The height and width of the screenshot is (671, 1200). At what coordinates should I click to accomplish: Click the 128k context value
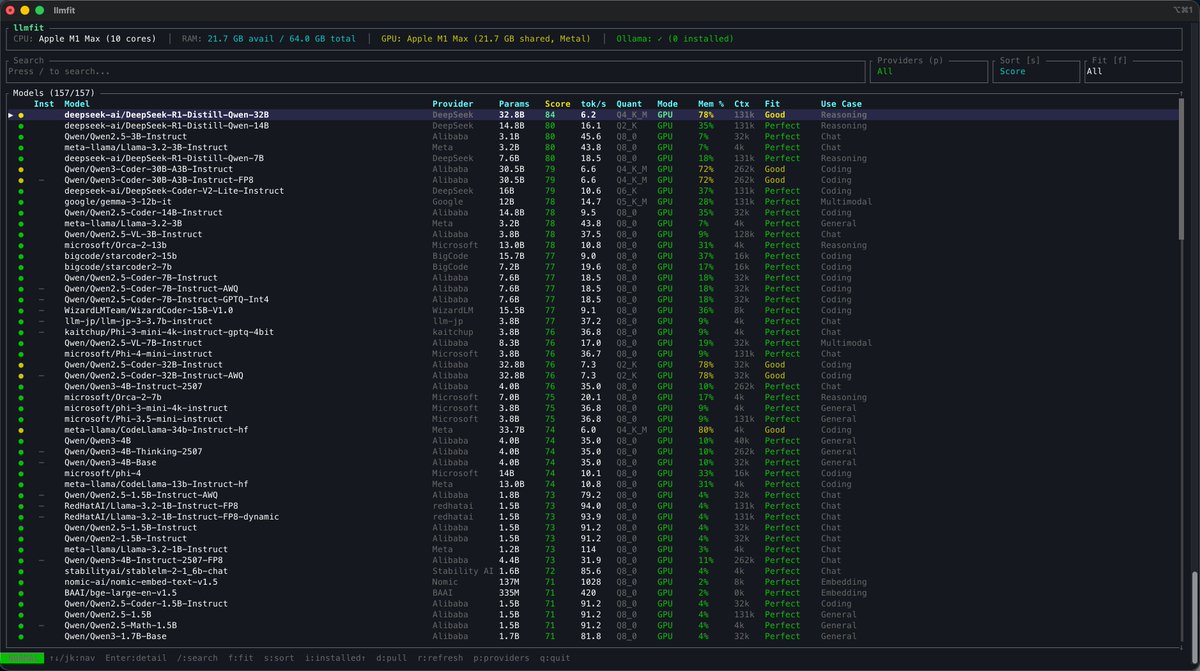click(744, 234)
